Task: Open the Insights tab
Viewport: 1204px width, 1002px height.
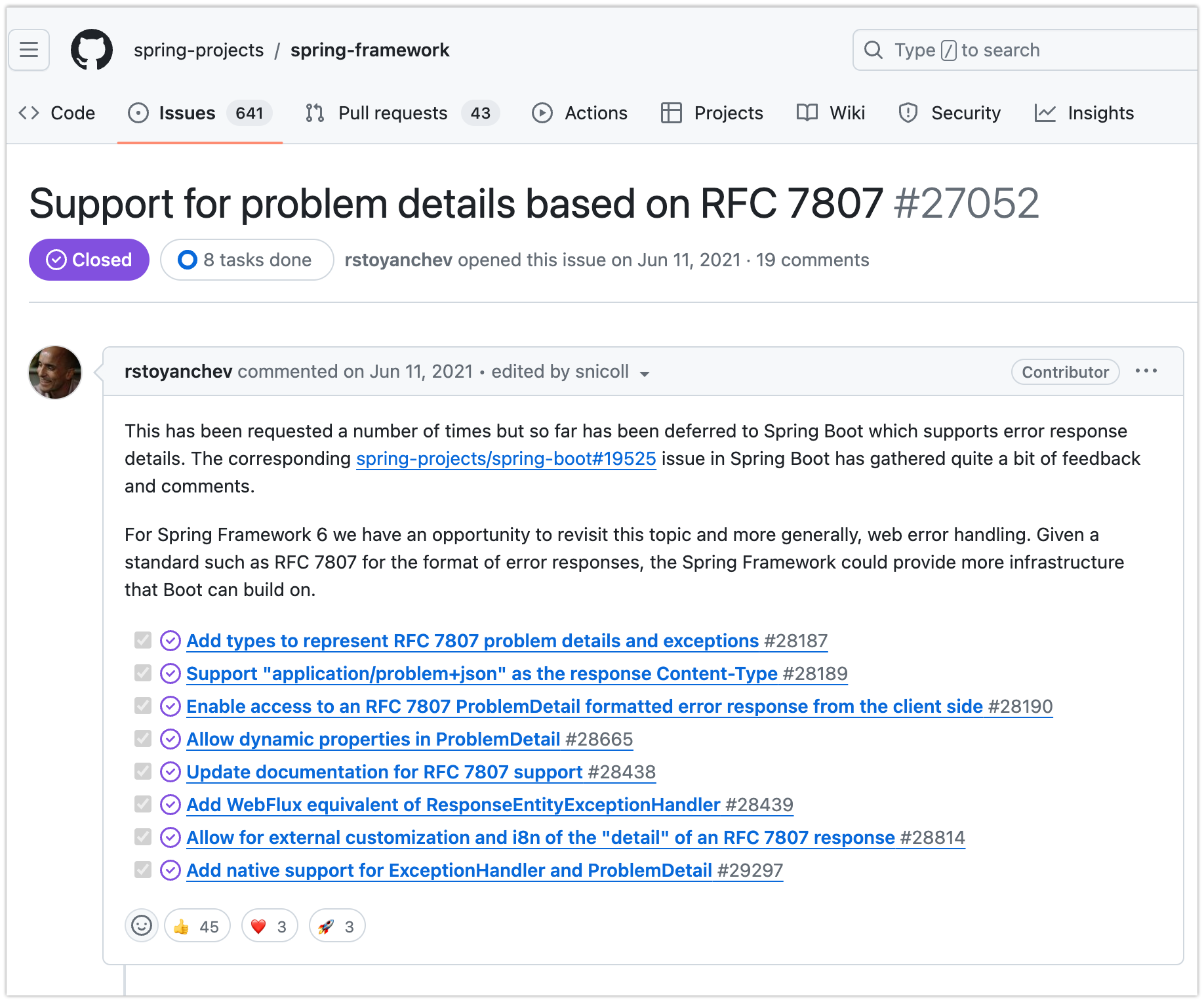Action: coord(1084,113)
